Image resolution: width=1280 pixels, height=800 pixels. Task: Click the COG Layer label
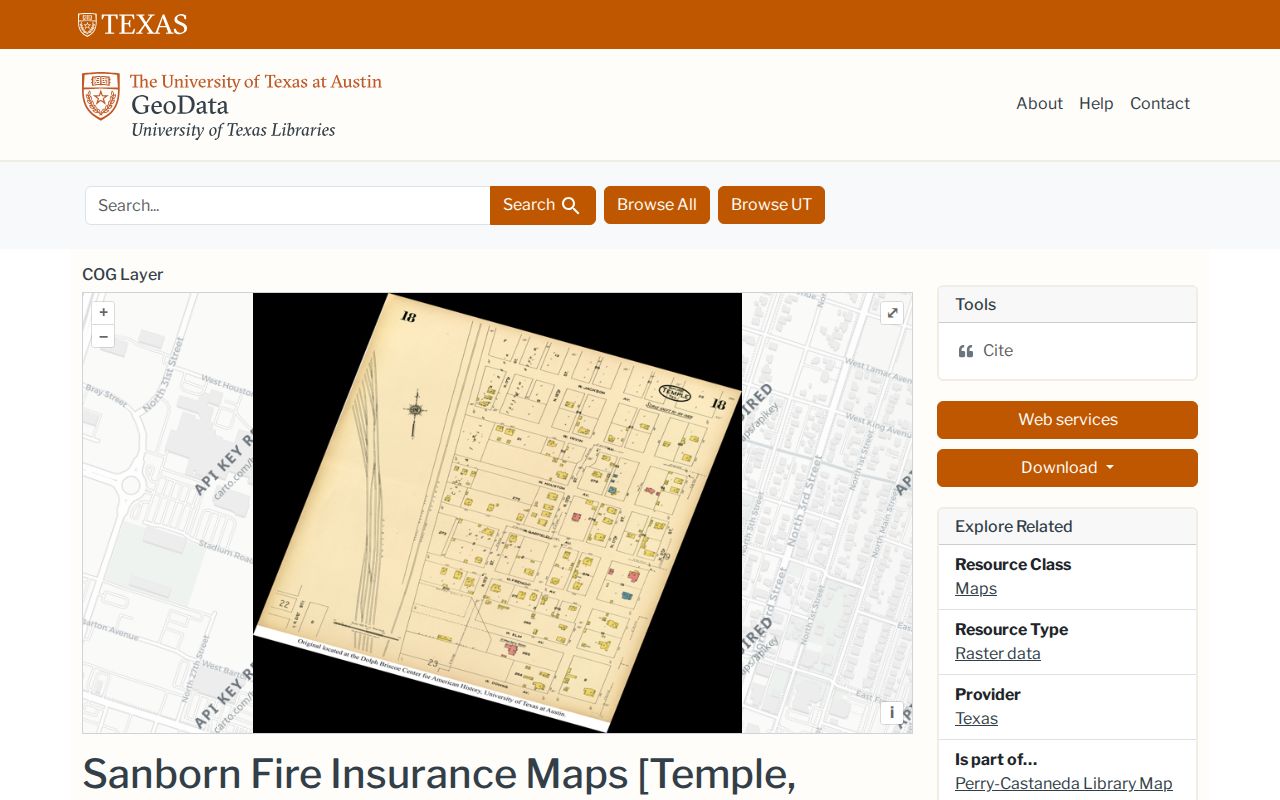[123, 275]
